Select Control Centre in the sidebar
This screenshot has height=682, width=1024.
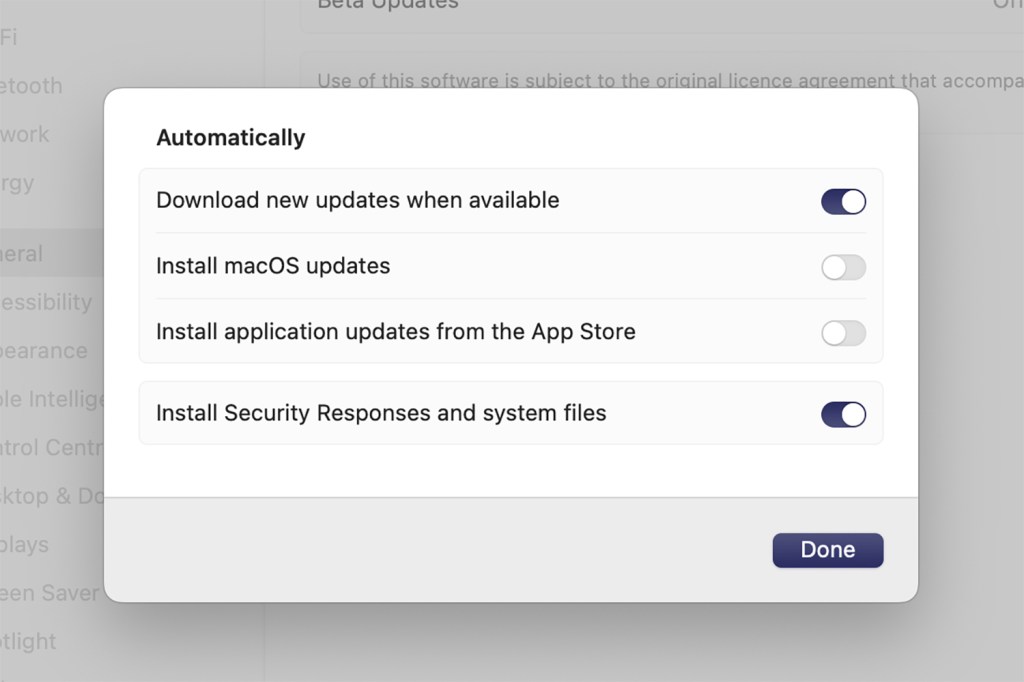pyautogui.click(x=52, y=447)
